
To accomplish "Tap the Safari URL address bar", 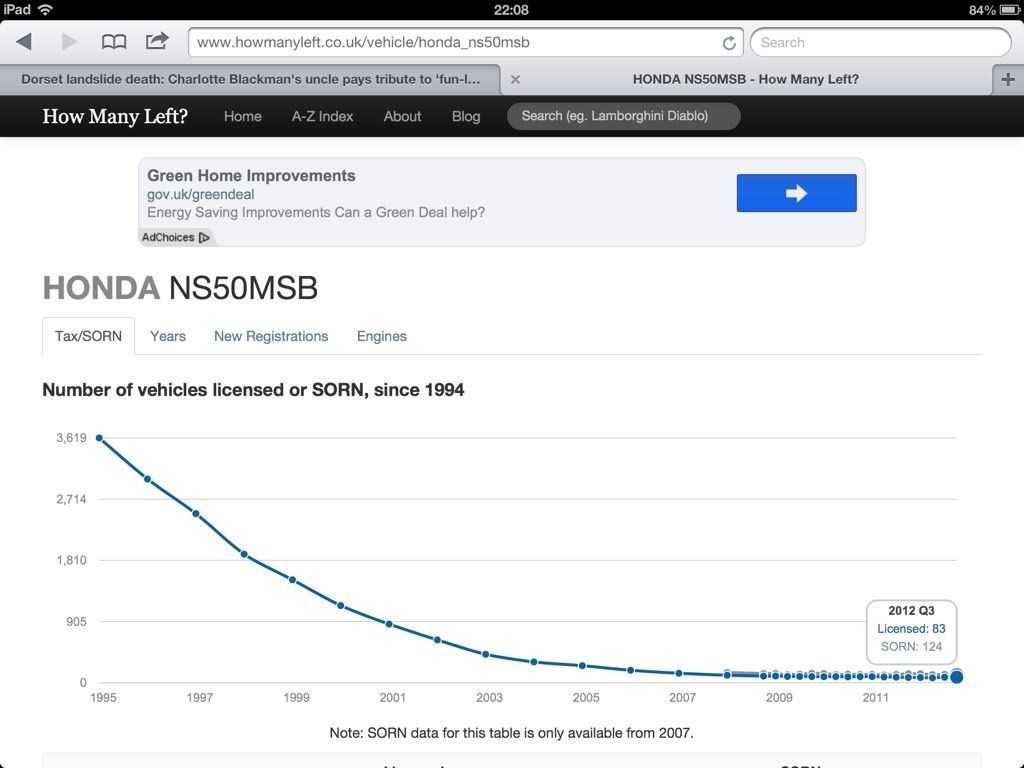I will [x=455, y=43].
